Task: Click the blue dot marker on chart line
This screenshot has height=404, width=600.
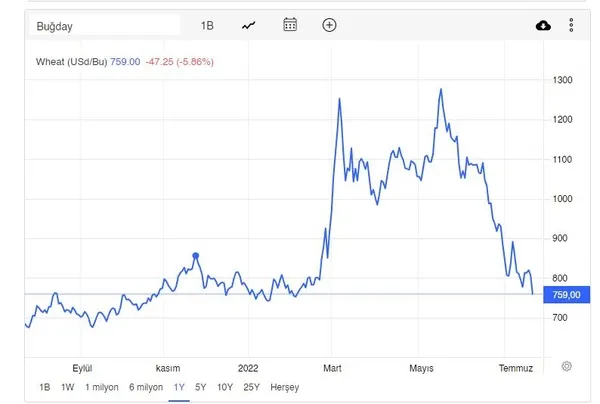Action: click(195, 256)
